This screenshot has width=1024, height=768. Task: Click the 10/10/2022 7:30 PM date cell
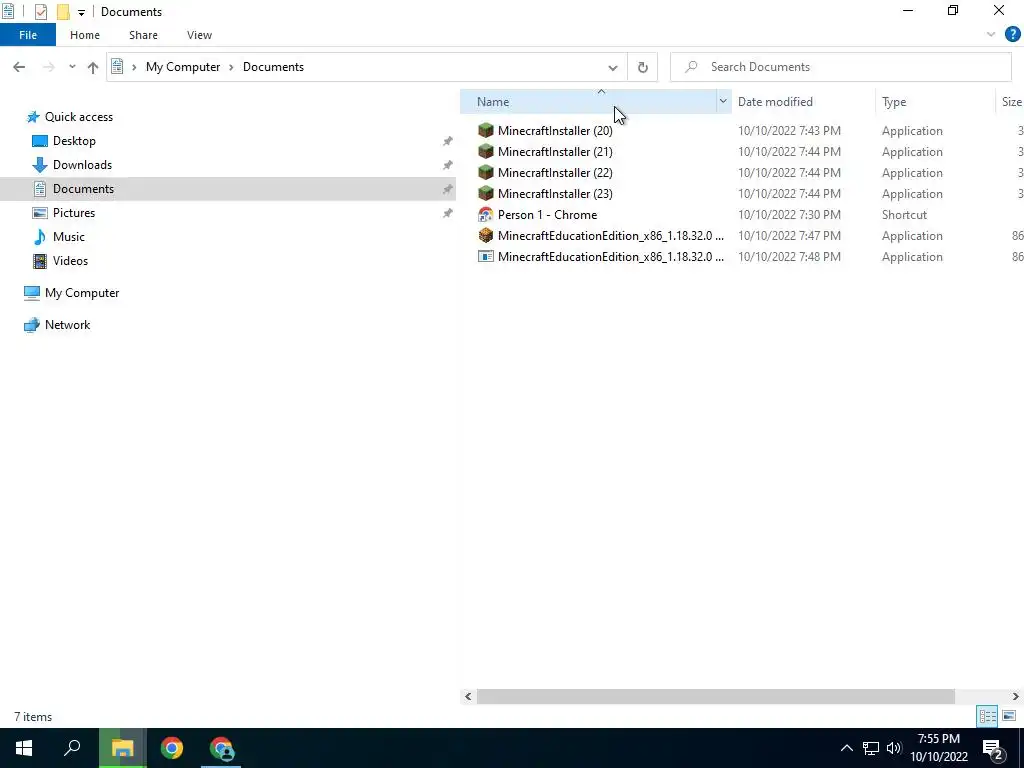coord(789,215)
